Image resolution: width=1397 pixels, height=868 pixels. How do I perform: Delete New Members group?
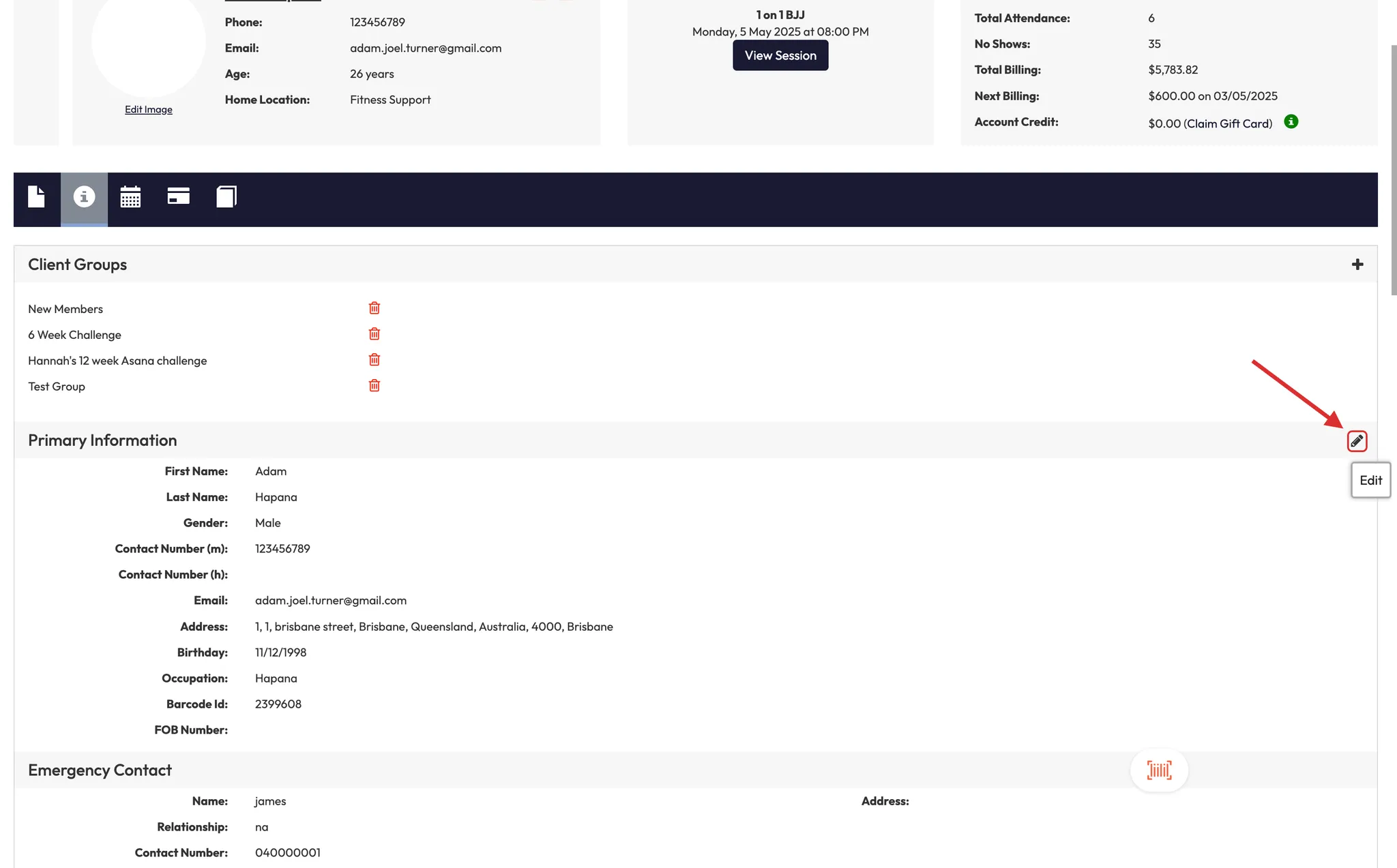pos(374,308)
